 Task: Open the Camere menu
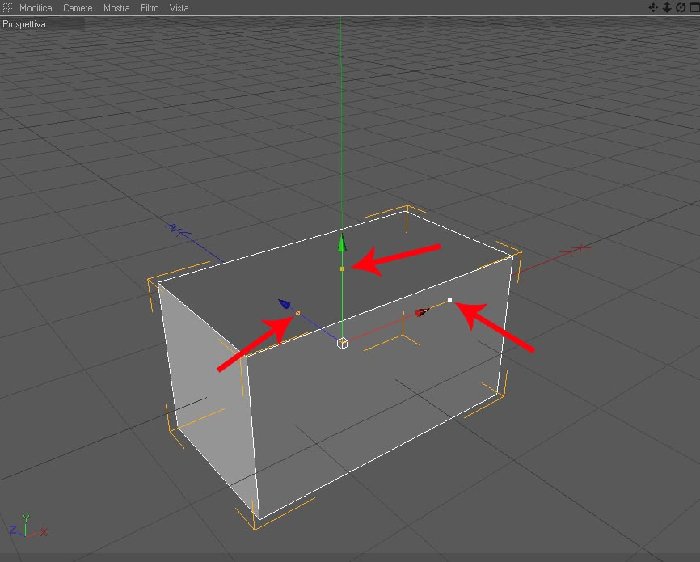tap(78, 8)
